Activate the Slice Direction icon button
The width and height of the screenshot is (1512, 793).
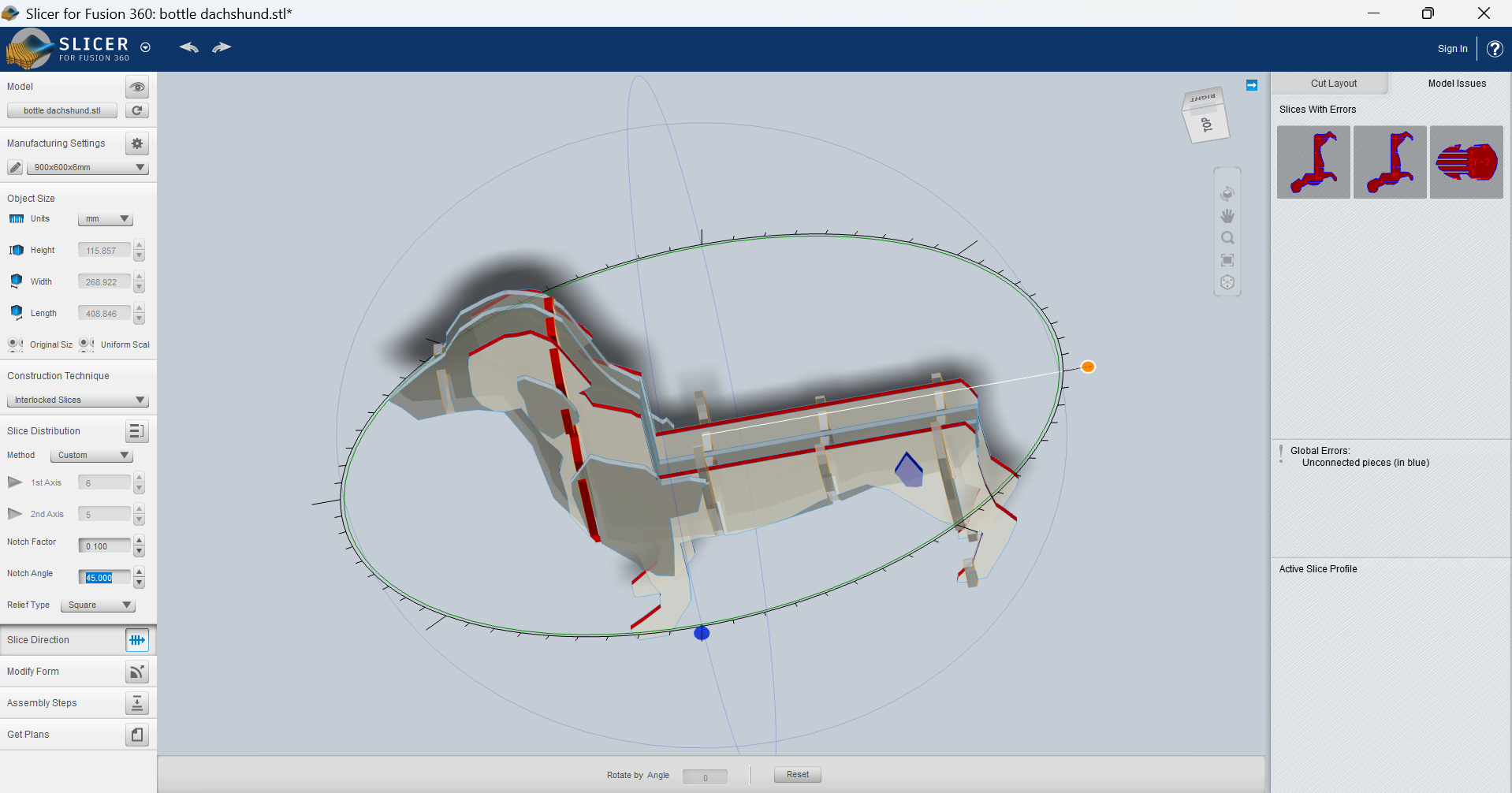[x=137, y=640]
